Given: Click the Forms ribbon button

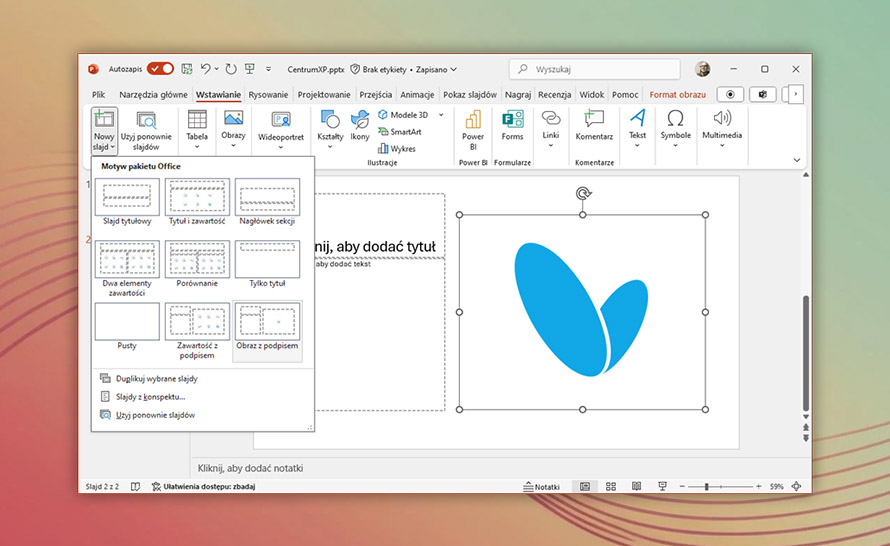Looking at the screenshot, I should pos(512,126).
